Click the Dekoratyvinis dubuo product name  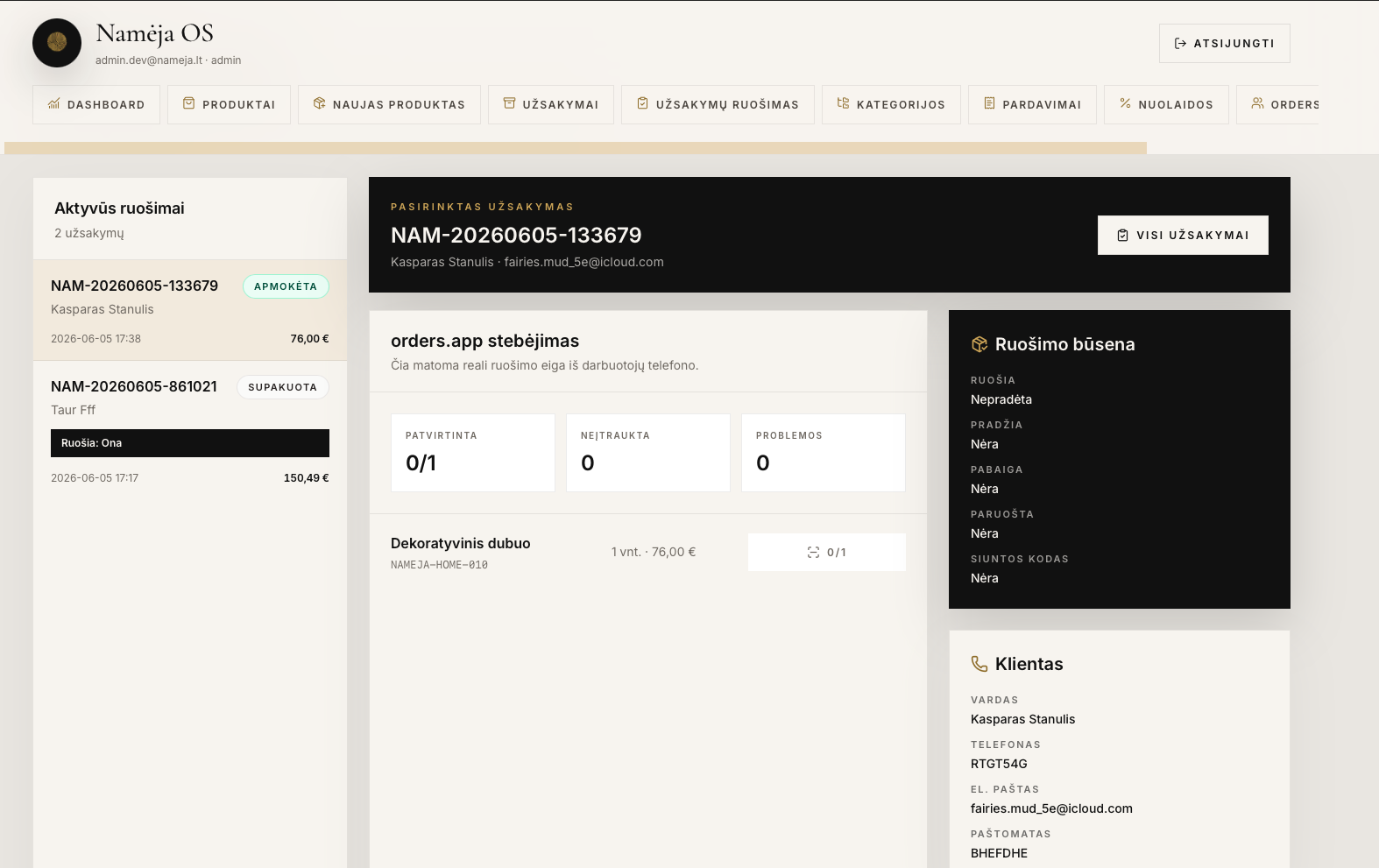pos(461,543)
